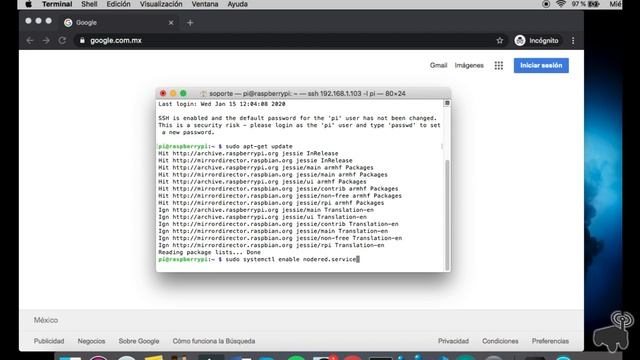Open the Sobre Google footer link
The height and width of the screenshot is (360, 640).
point(139,341)
